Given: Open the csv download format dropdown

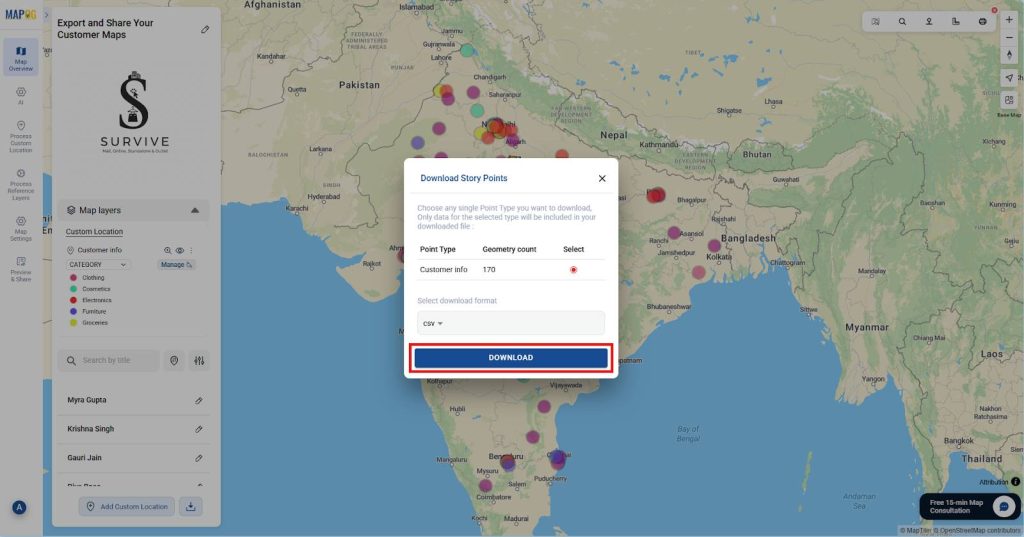Looking at the screenshot, I should point(433,323).
